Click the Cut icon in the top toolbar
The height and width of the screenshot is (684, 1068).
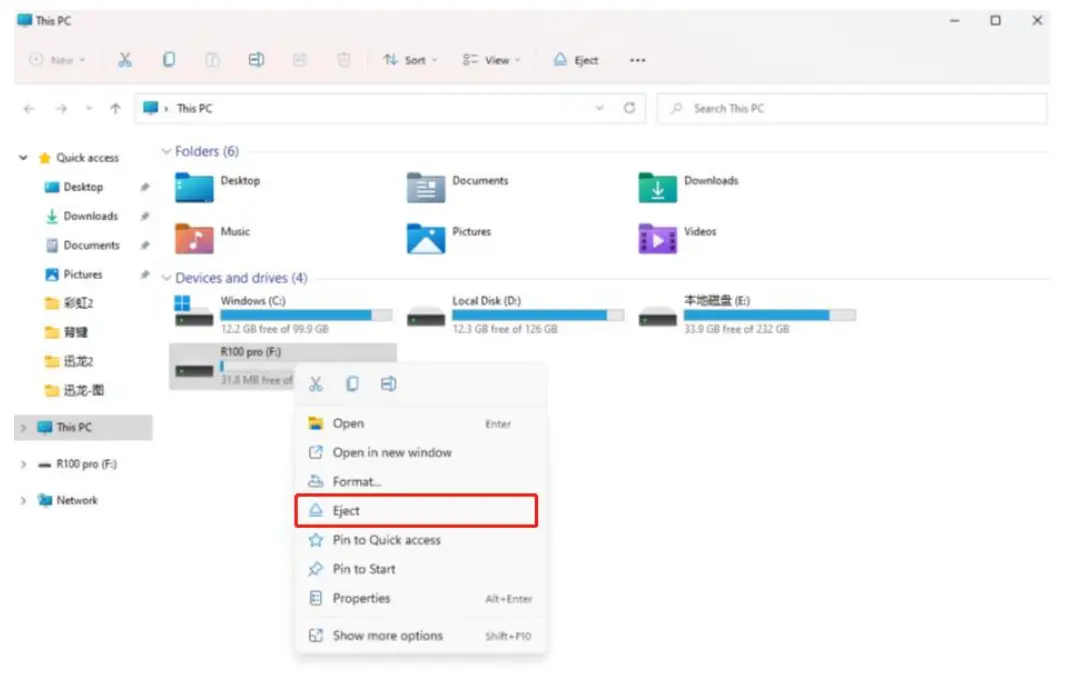[125, 60]
